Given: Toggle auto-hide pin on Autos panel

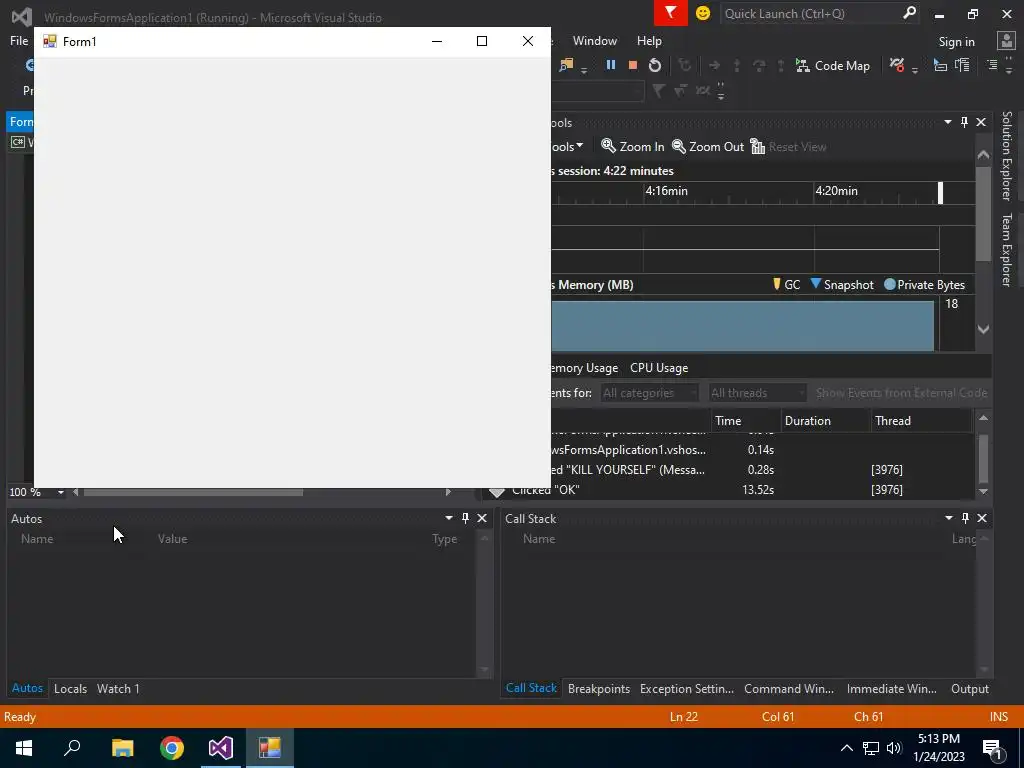Looking at the screenshot, I should [x=465, y=518].
